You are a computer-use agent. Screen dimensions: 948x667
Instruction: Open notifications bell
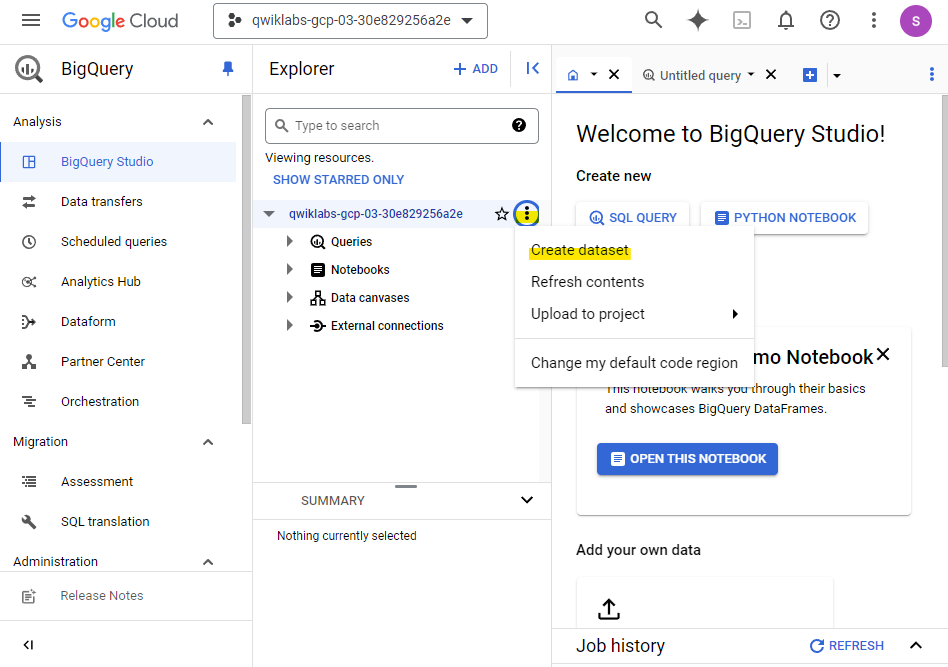[785, 21]
